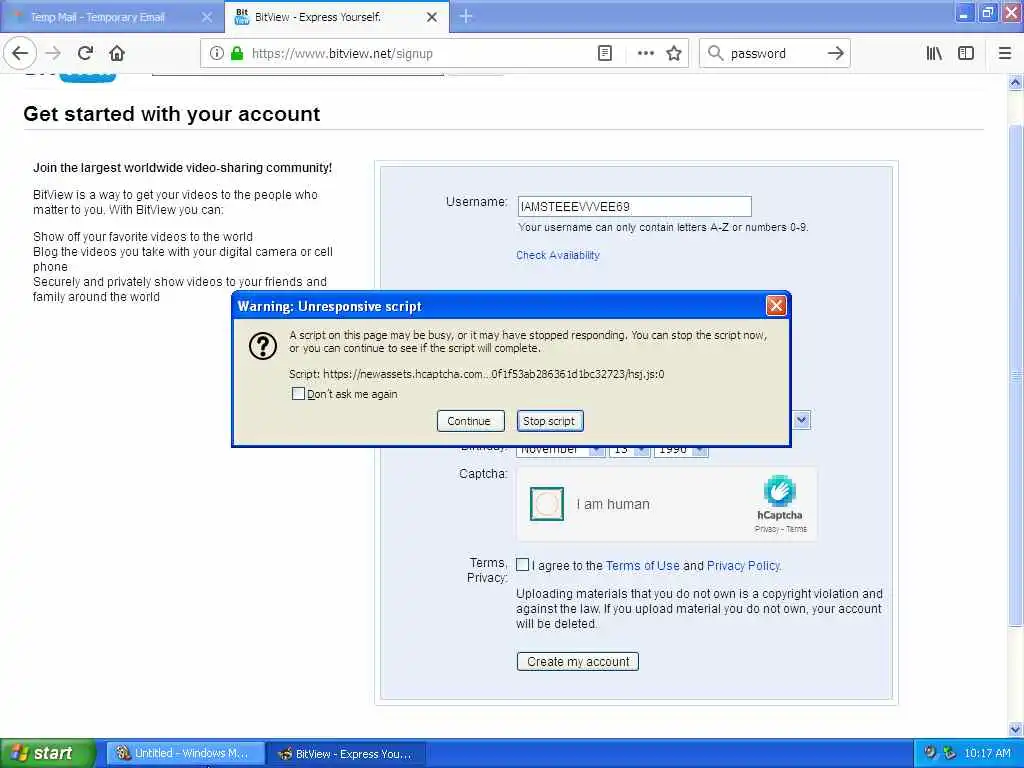This screenshot has width=1024, height=768.
Task: Close the Unresponsive script warning dialog
Action: tap(776, 306)
